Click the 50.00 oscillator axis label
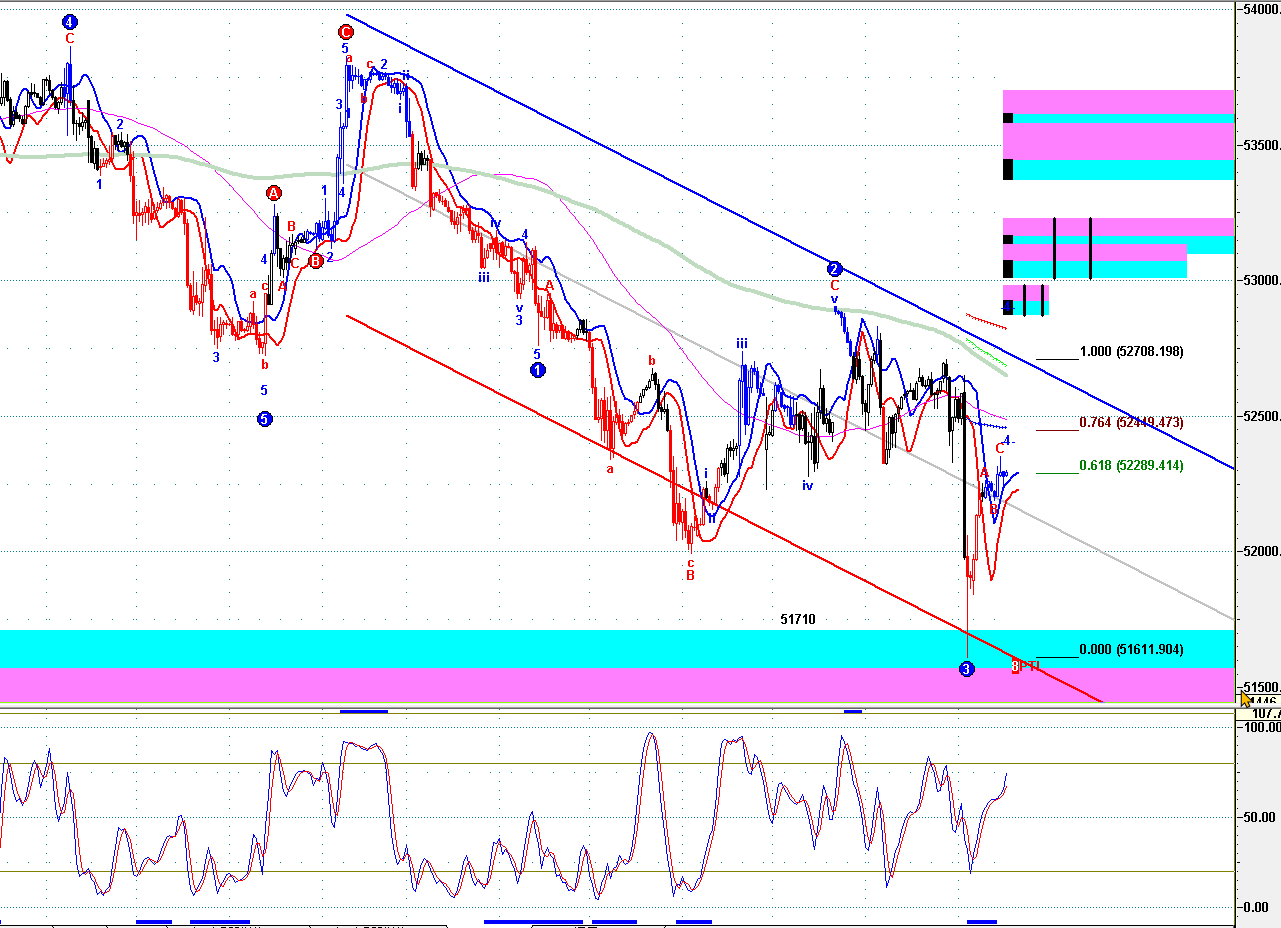 click(x=1260, y=817)
